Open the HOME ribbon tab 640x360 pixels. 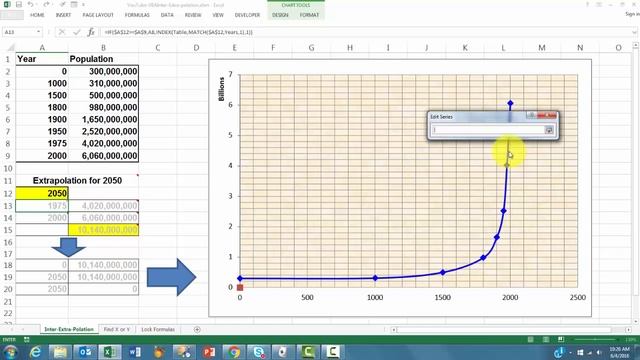37,15
